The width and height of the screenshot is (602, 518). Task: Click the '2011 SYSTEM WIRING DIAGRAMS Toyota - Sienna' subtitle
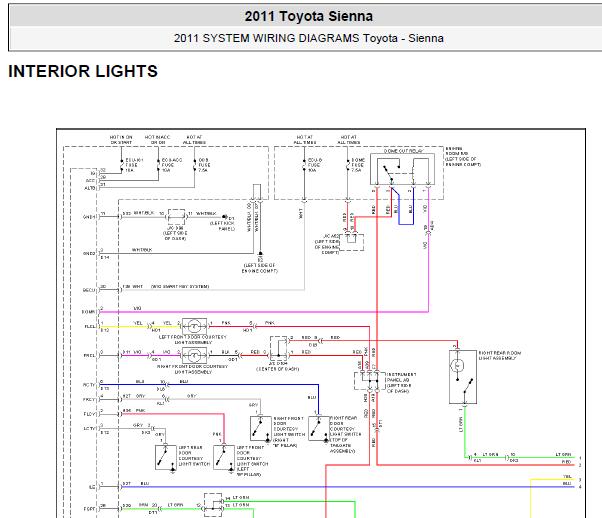[x=309, y=38]
